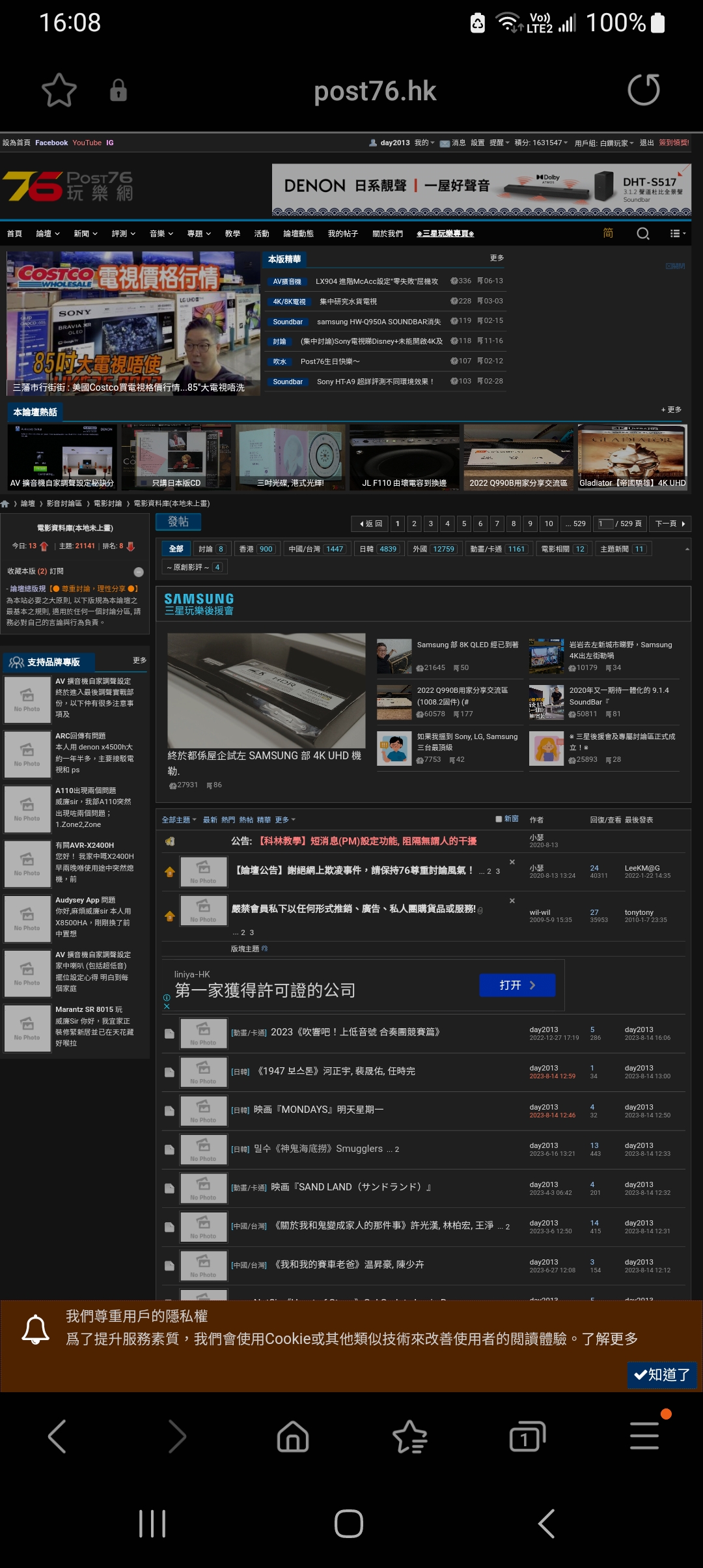703x1568 pixels.
Task: Tap the bookmark star icon in address bar
Action: (59, 90)
